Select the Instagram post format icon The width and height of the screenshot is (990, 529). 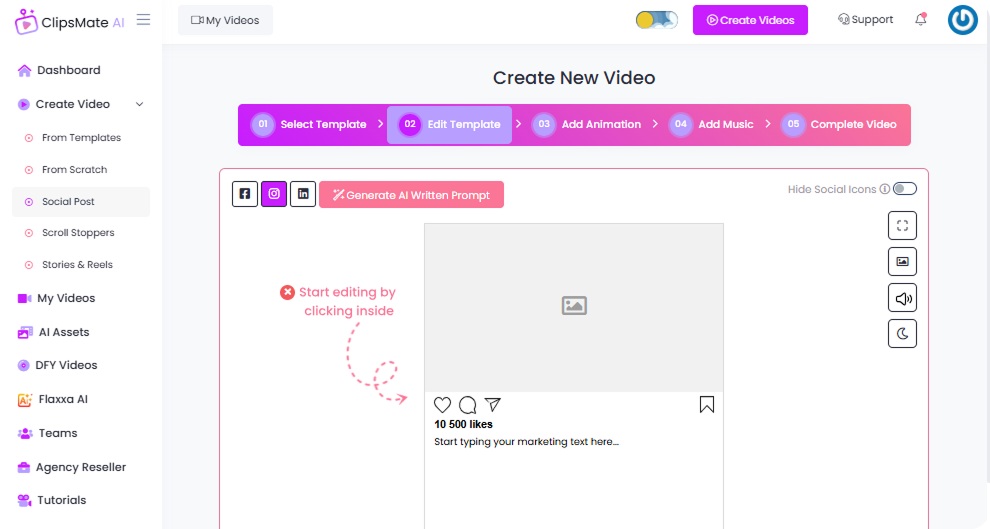tap(274, 194)
